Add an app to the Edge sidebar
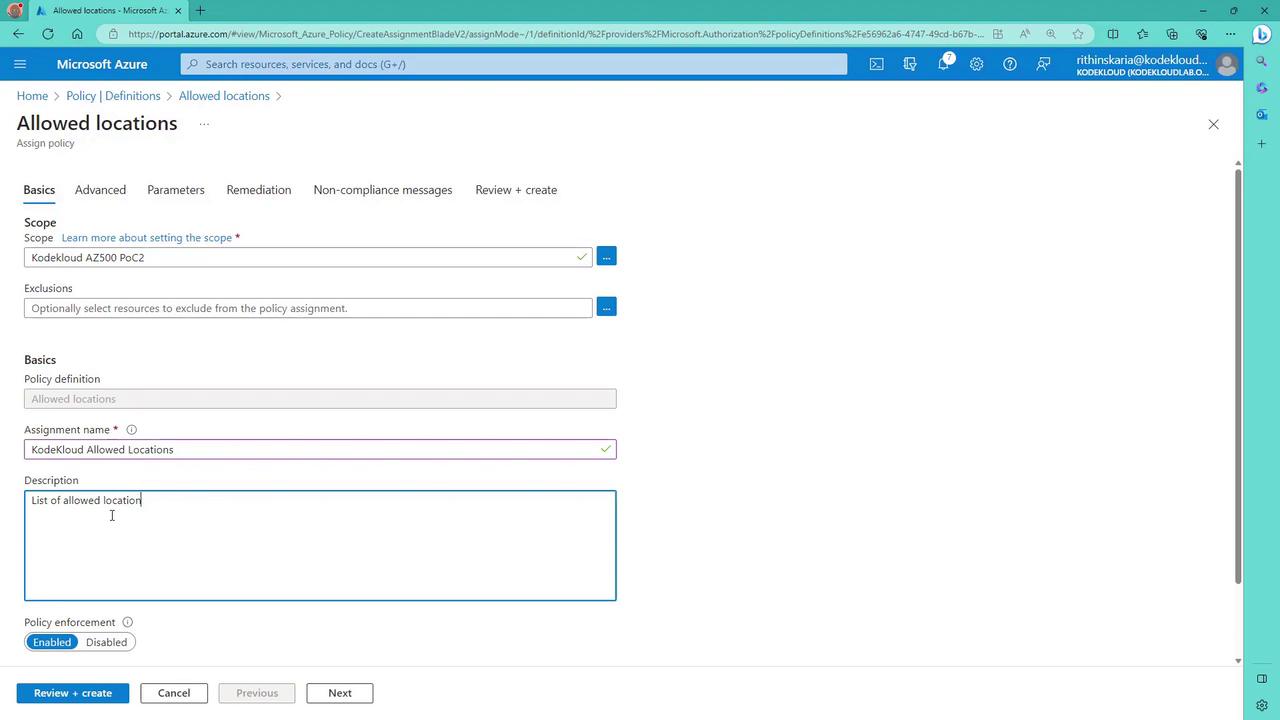 coord(1262,144)
